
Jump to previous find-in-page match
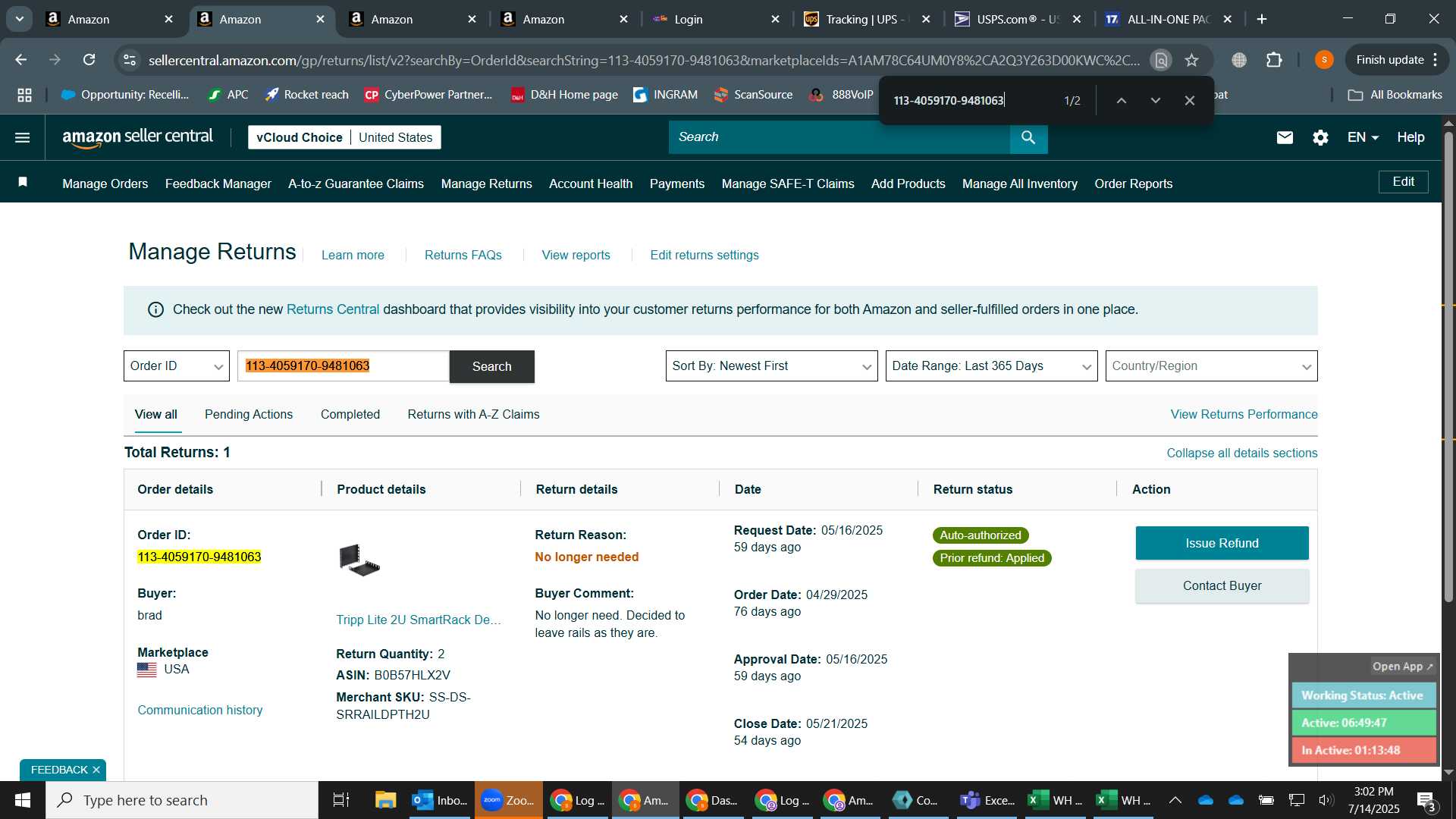point(1121,100)
